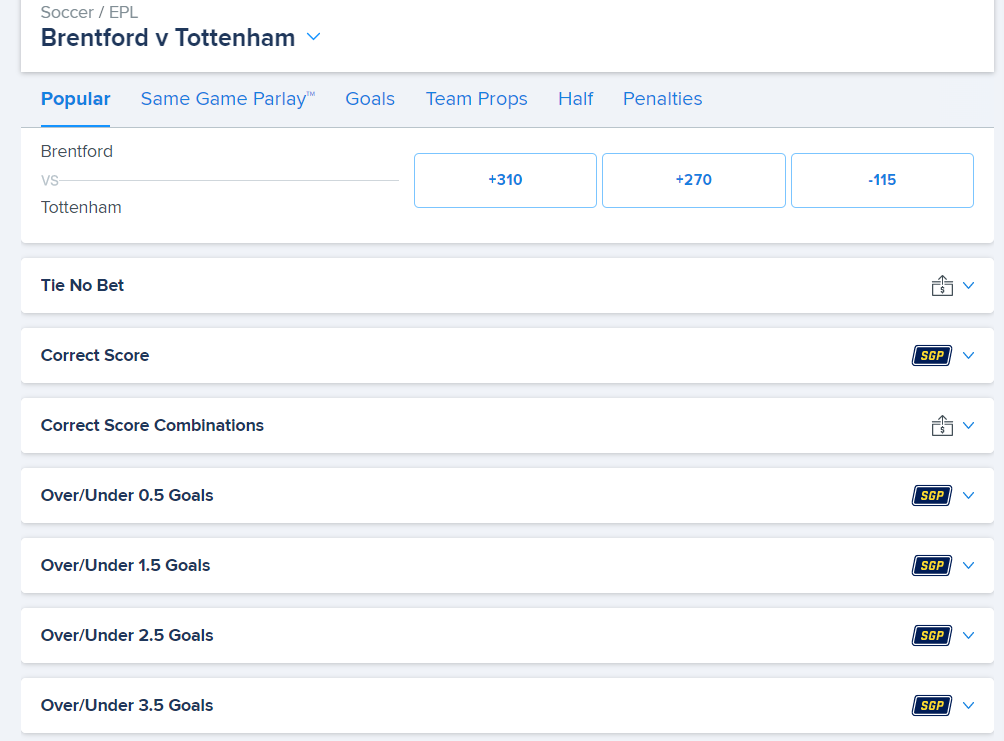Click SGP badge on Over/Under 2.5 Goals
This screenshot has width=1004, height=741.
click(932, 635)
